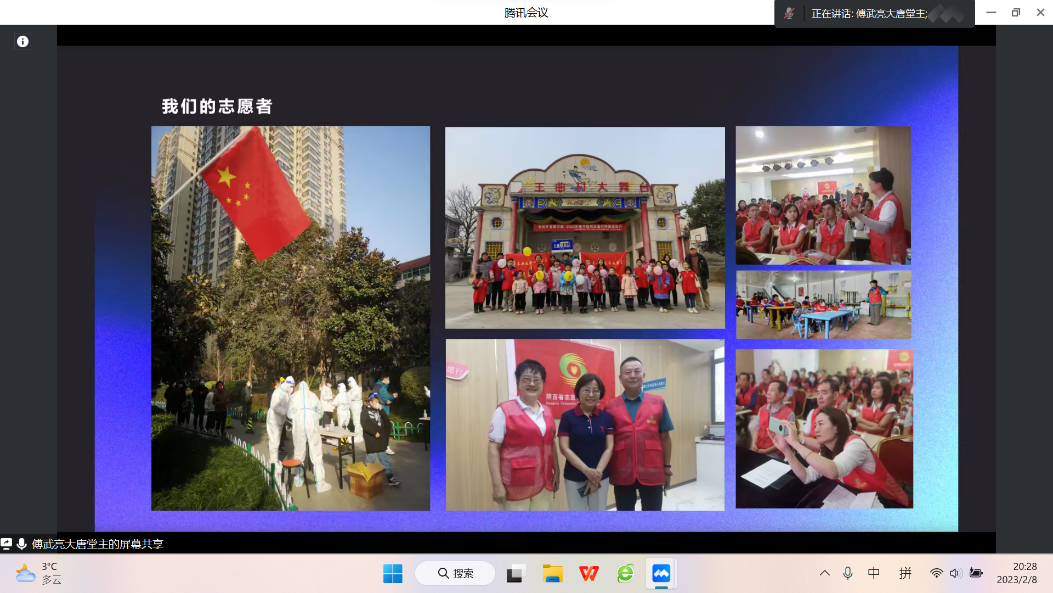Open the Windows Start menu
This screenshot has height=593, width=1053.
(x=393, y=573)
